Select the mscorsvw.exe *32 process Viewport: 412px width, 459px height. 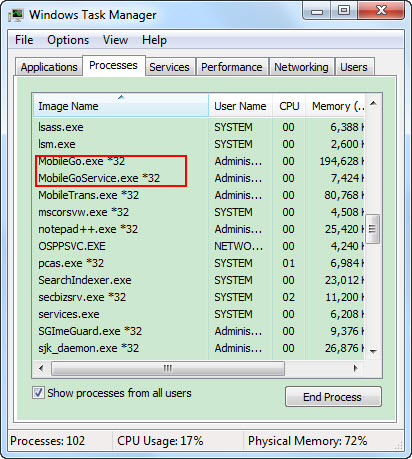(199, 212)
